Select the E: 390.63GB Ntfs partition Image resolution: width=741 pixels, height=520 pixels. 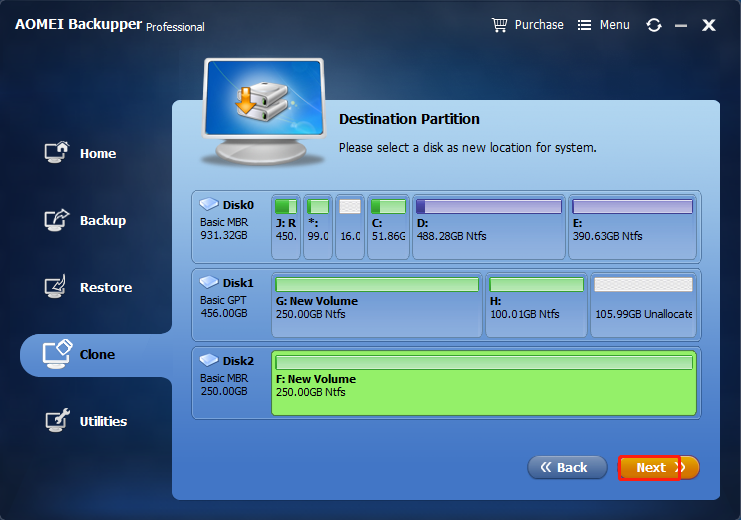point(632,227)
